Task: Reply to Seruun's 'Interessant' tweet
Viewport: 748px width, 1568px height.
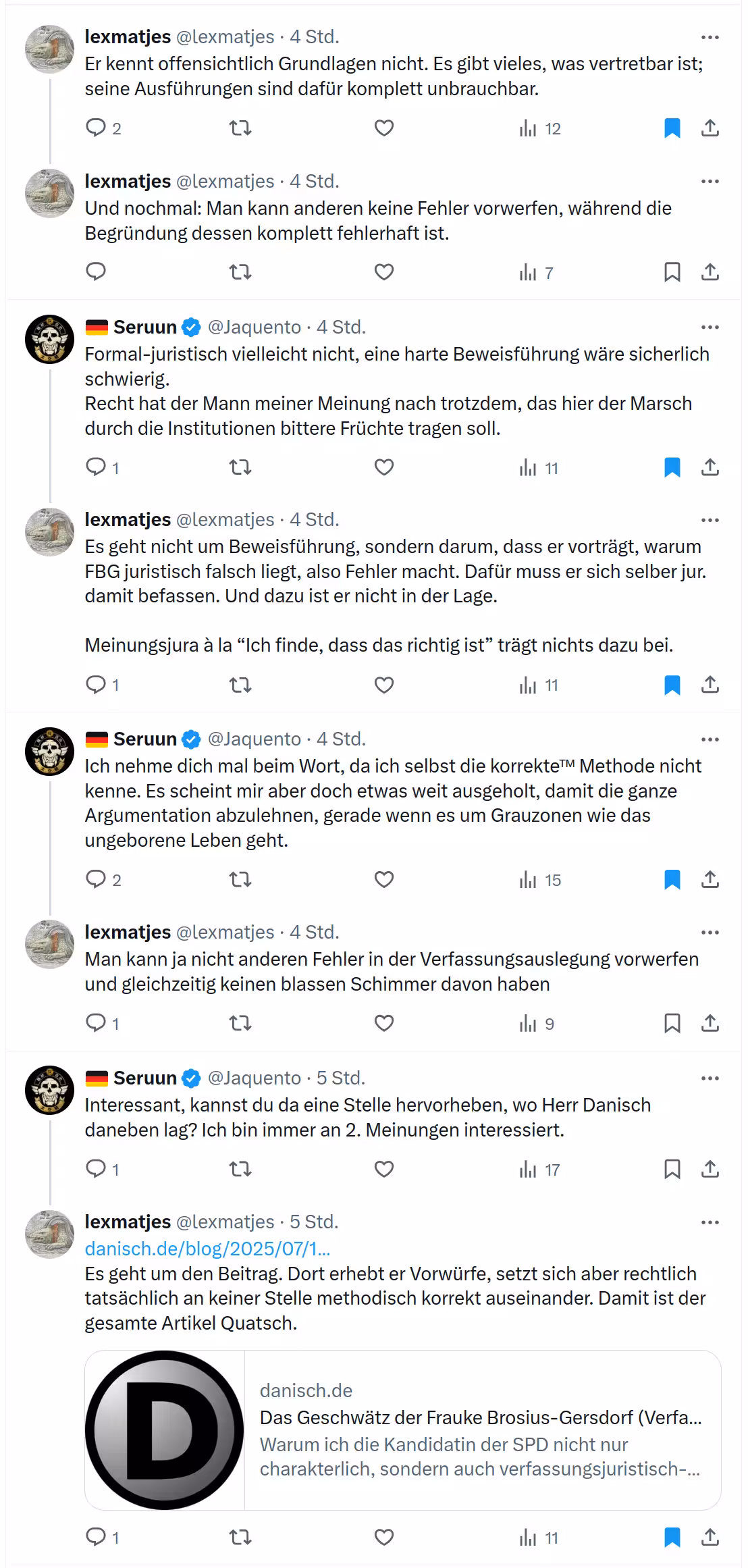Action: tap(96, 1169)
